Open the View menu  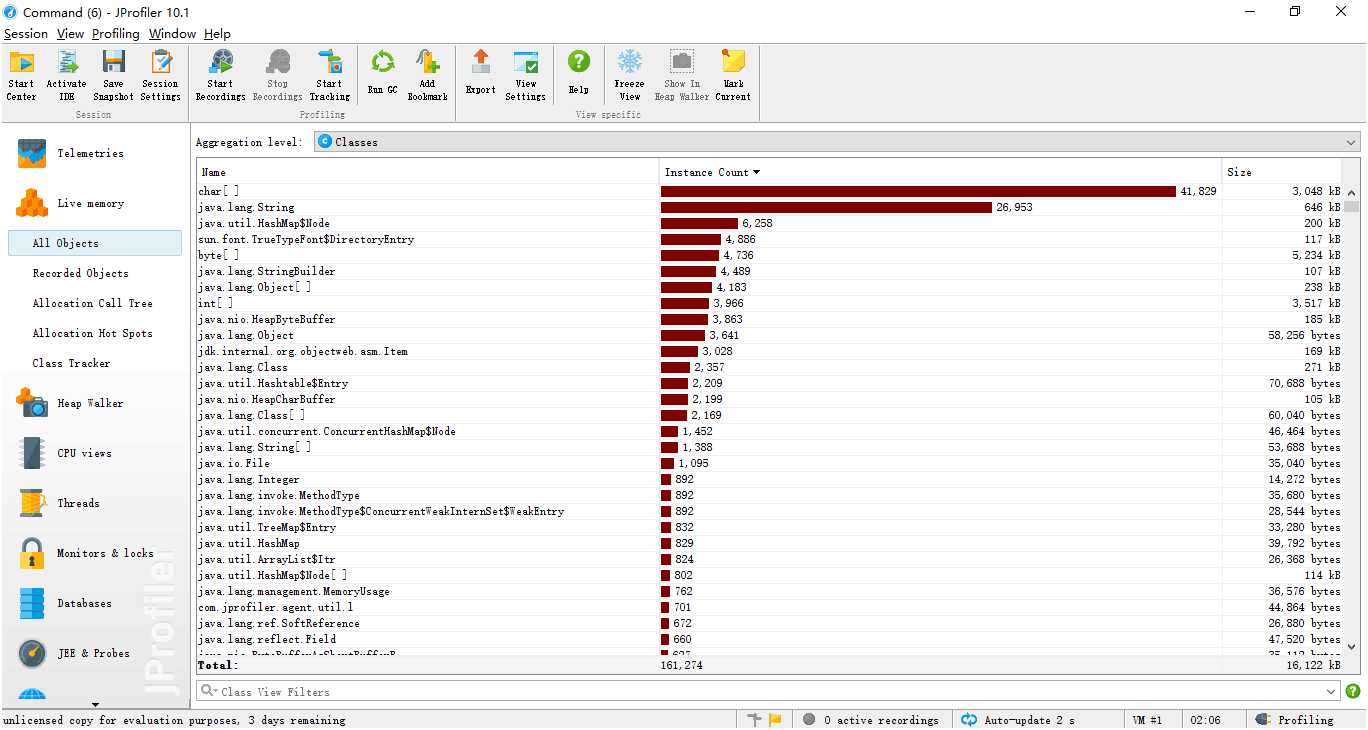pyautogui.click(x=70, y=33)
